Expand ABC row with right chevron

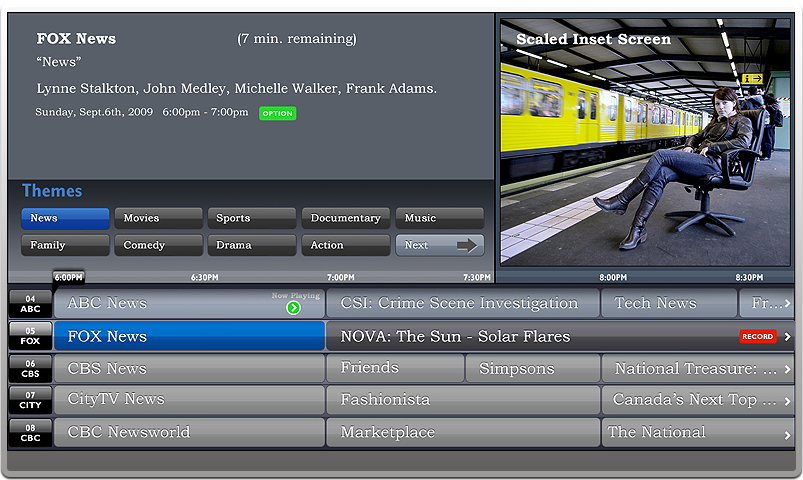tap(787, 304)
